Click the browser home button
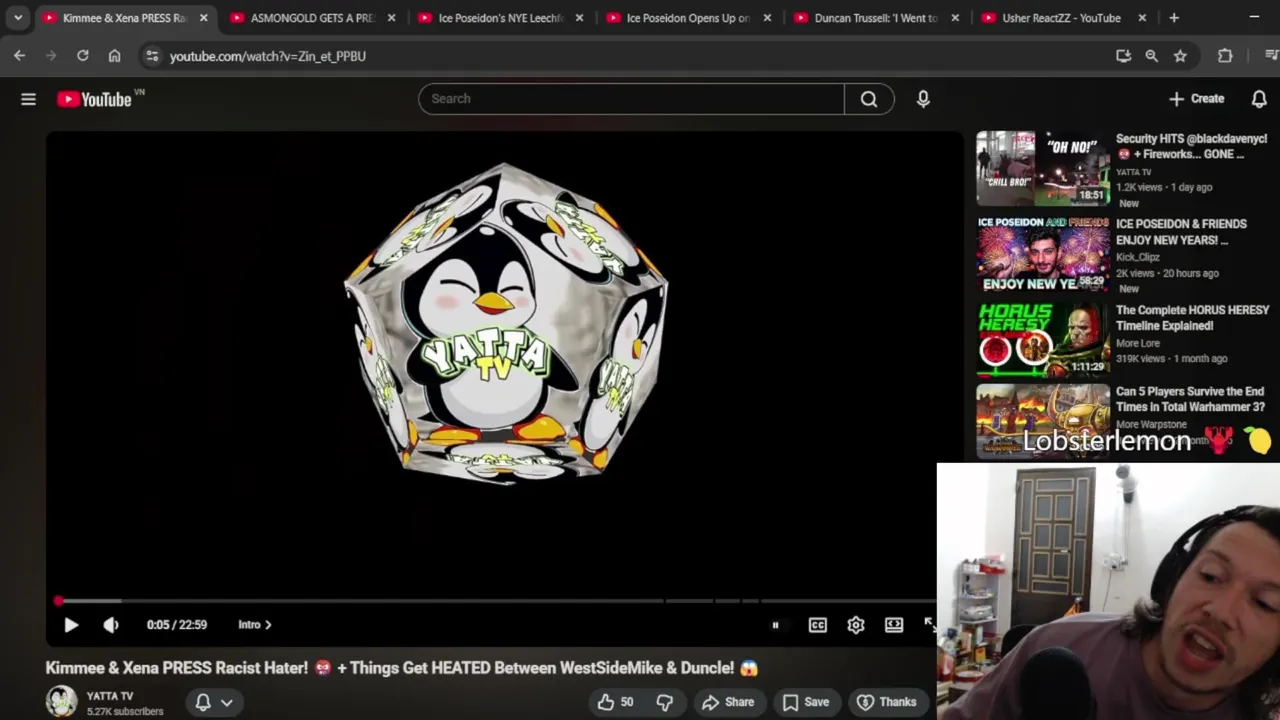 tap(114, 56)
